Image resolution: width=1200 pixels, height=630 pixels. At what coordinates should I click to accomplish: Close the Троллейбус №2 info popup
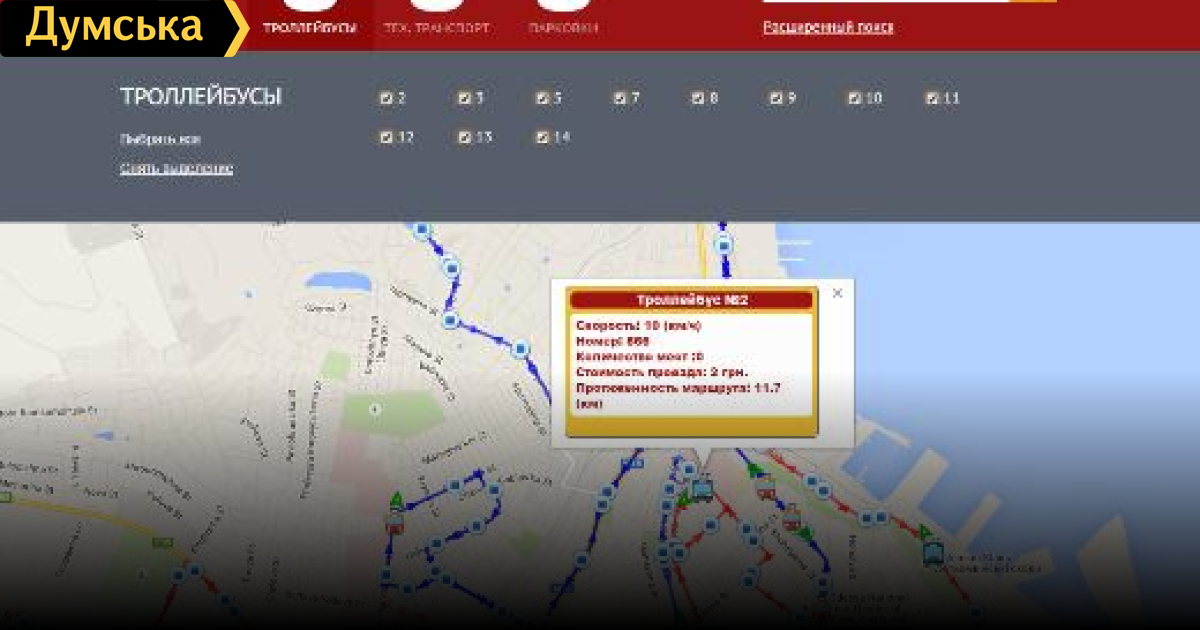pos(838,293)
